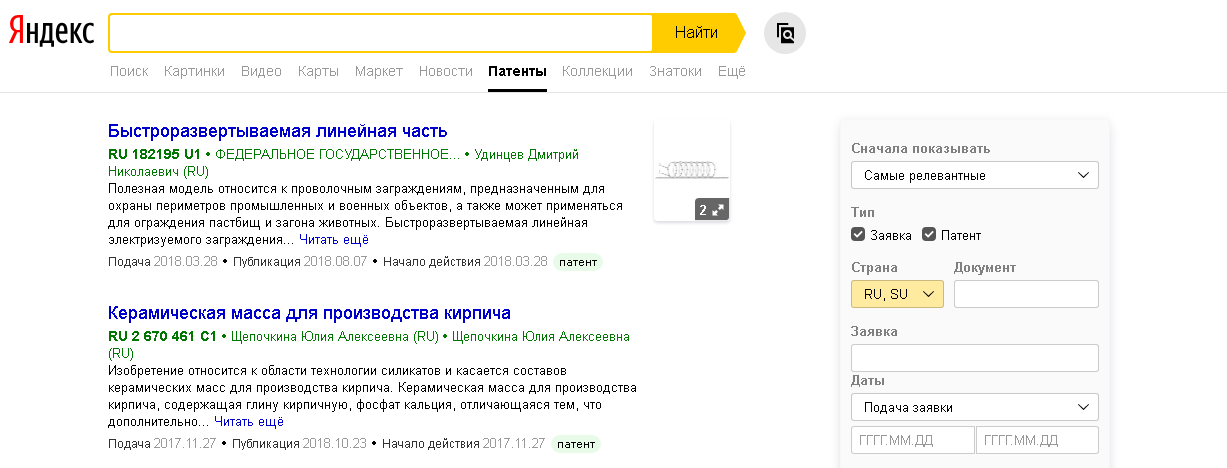Switch to the Картинки tab

point(194,72)
